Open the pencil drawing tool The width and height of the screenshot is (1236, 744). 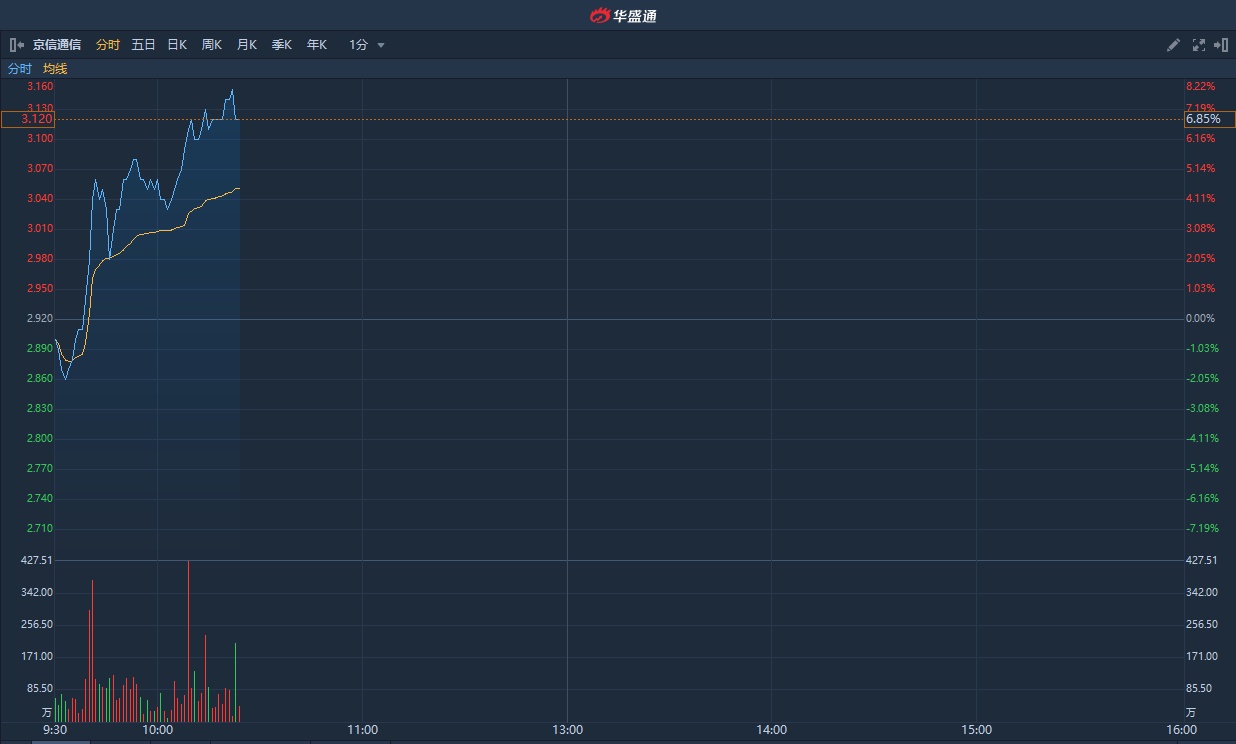[x=1174, y=45]
